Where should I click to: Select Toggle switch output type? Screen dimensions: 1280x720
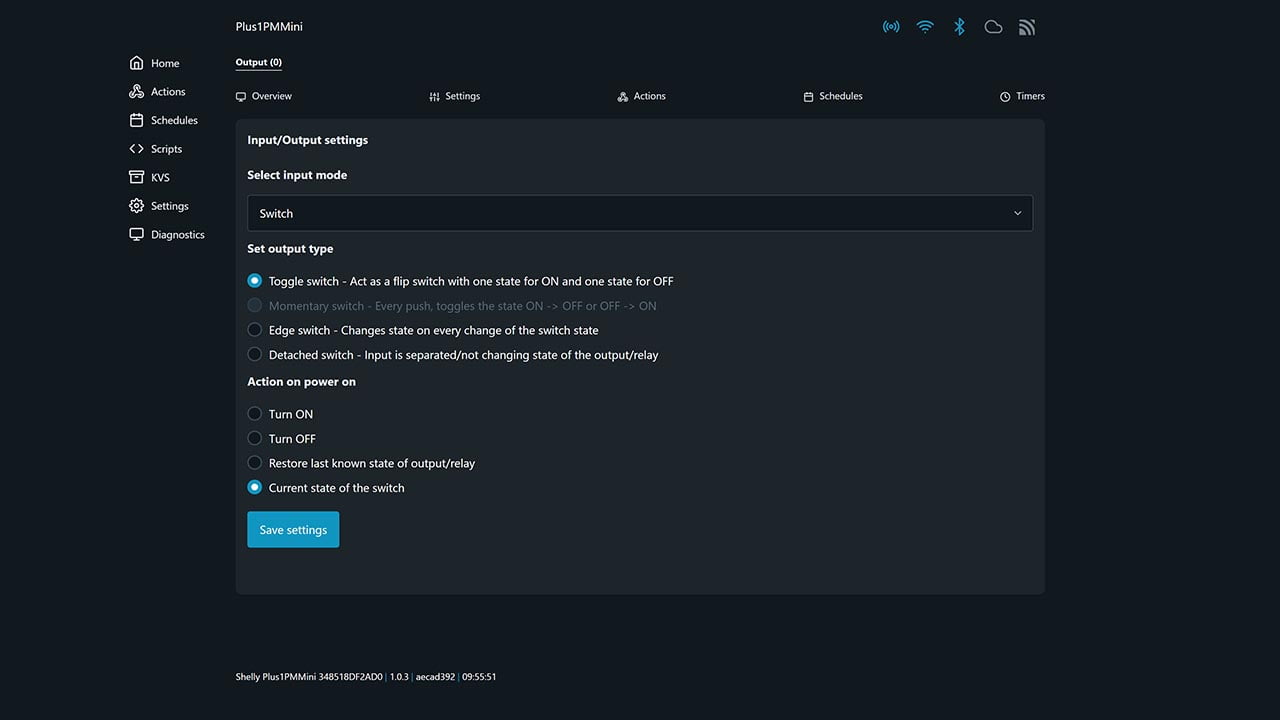[x=255, y=281]
